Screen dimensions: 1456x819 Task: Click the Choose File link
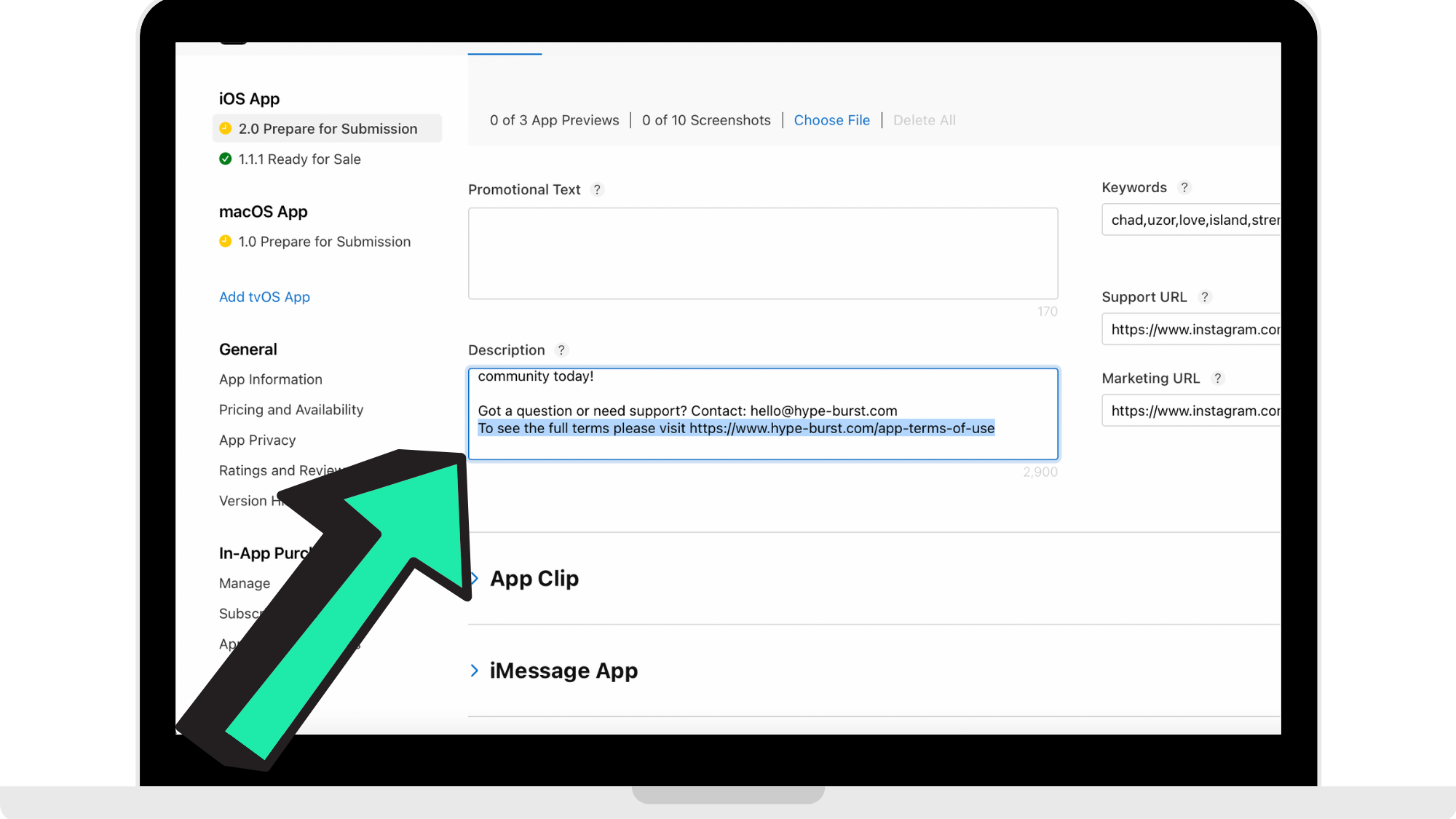[831, 120]
